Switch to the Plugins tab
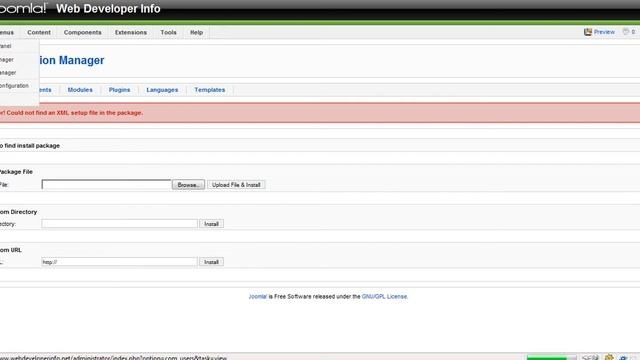 pyautogui.click(x=120, y=90)
